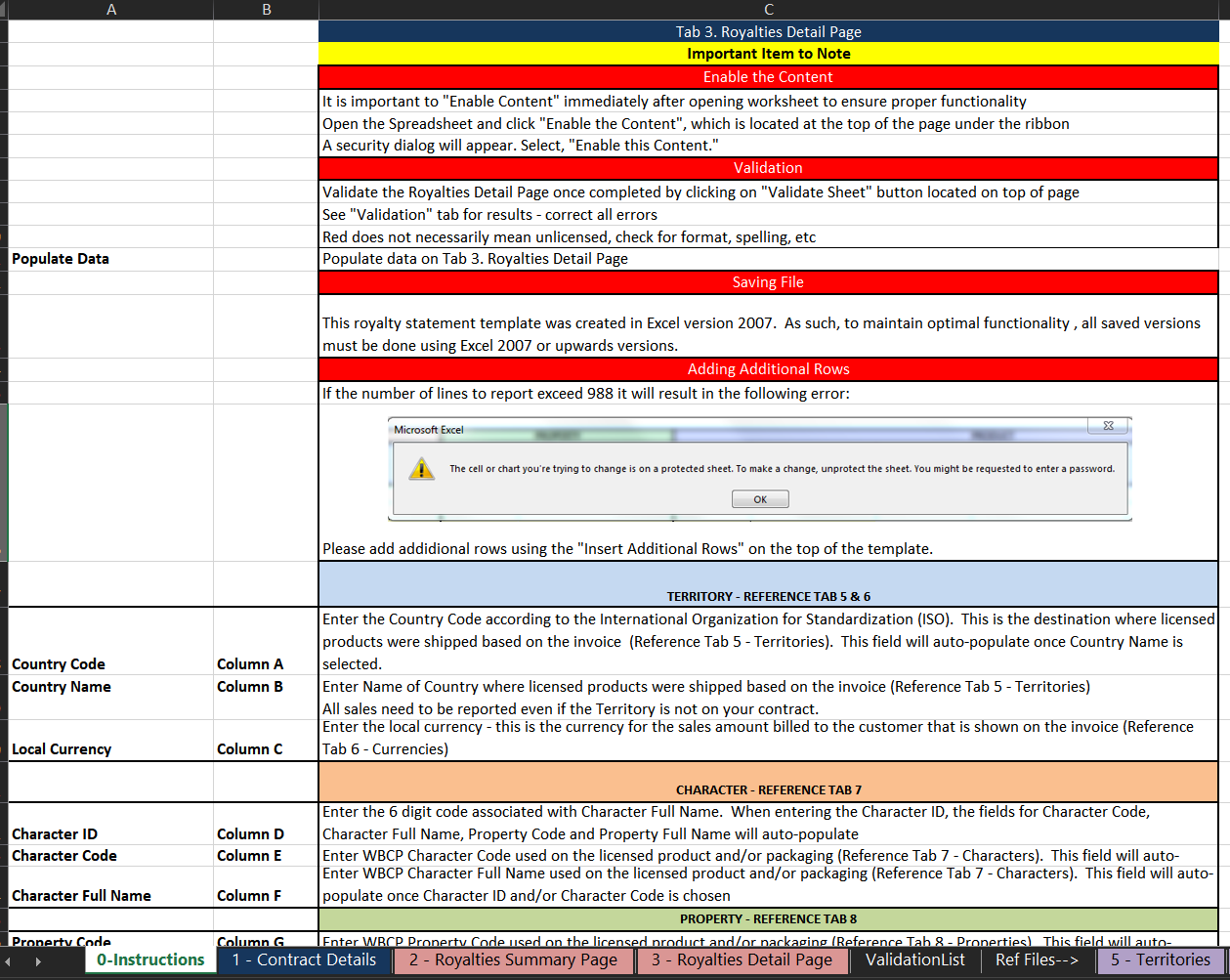Click the yellow Important Item to Note cell
The height and width of the screenshot is (980, 1230).
click(768, 54)
